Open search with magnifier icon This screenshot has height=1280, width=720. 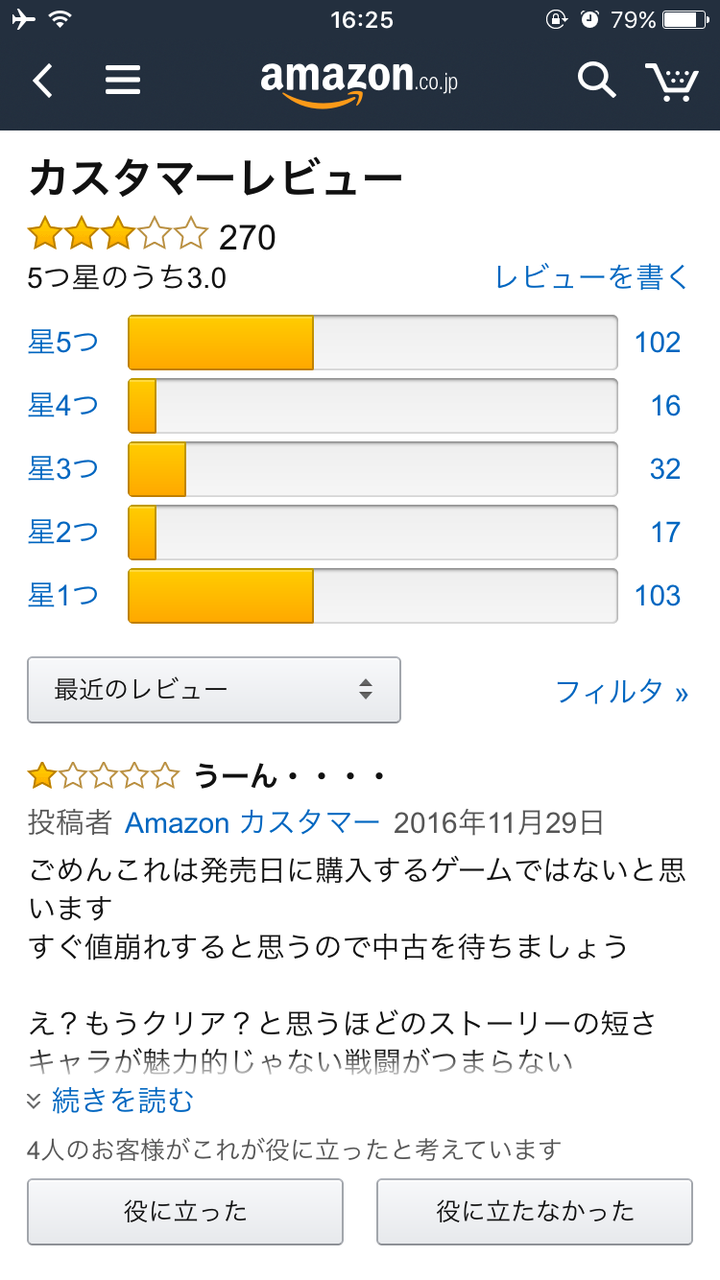click(596, 80)
